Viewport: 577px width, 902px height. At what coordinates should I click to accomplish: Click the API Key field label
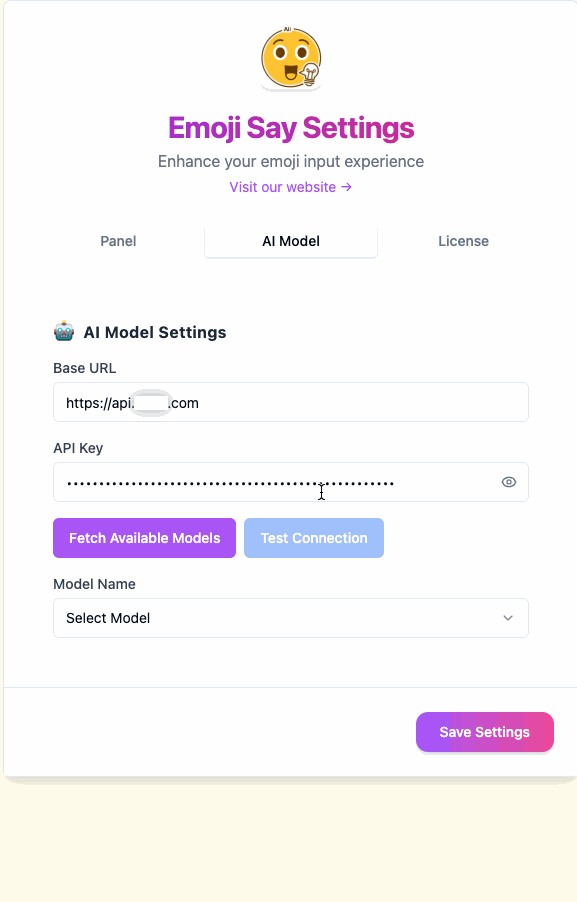(x=78, y=448)
